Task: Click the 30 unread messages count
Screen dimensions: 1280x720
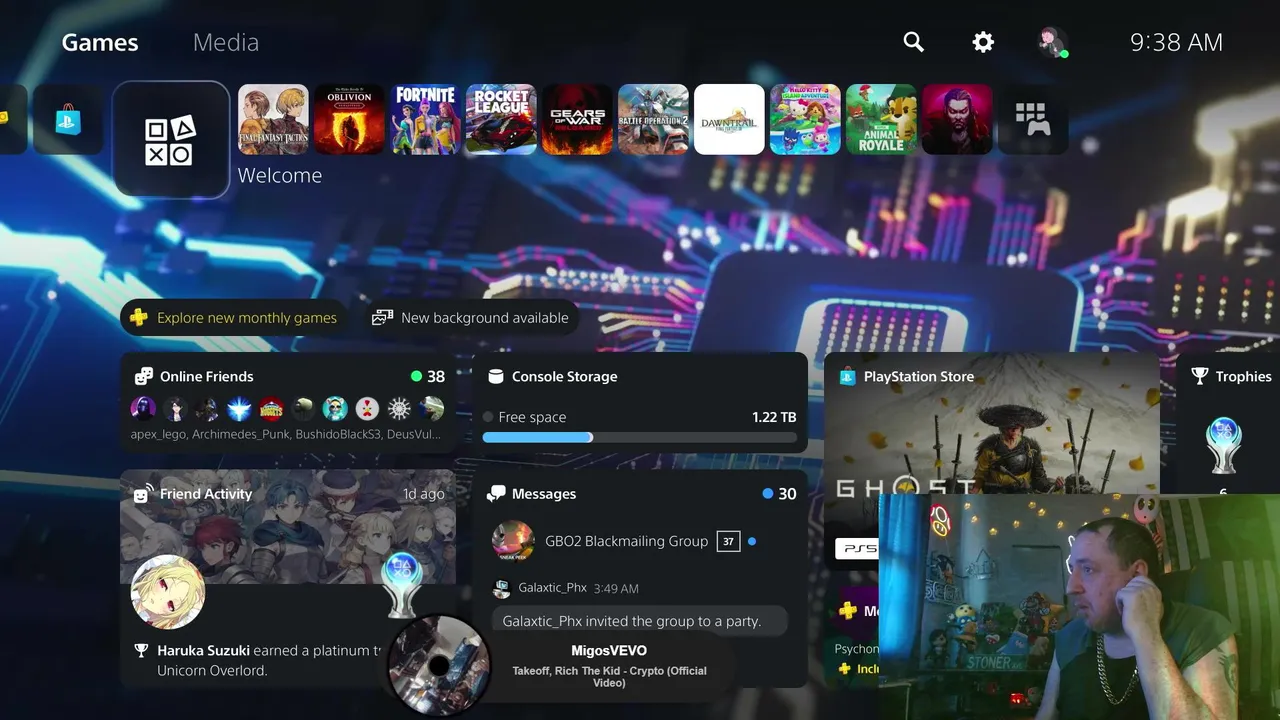Action: 787,493
